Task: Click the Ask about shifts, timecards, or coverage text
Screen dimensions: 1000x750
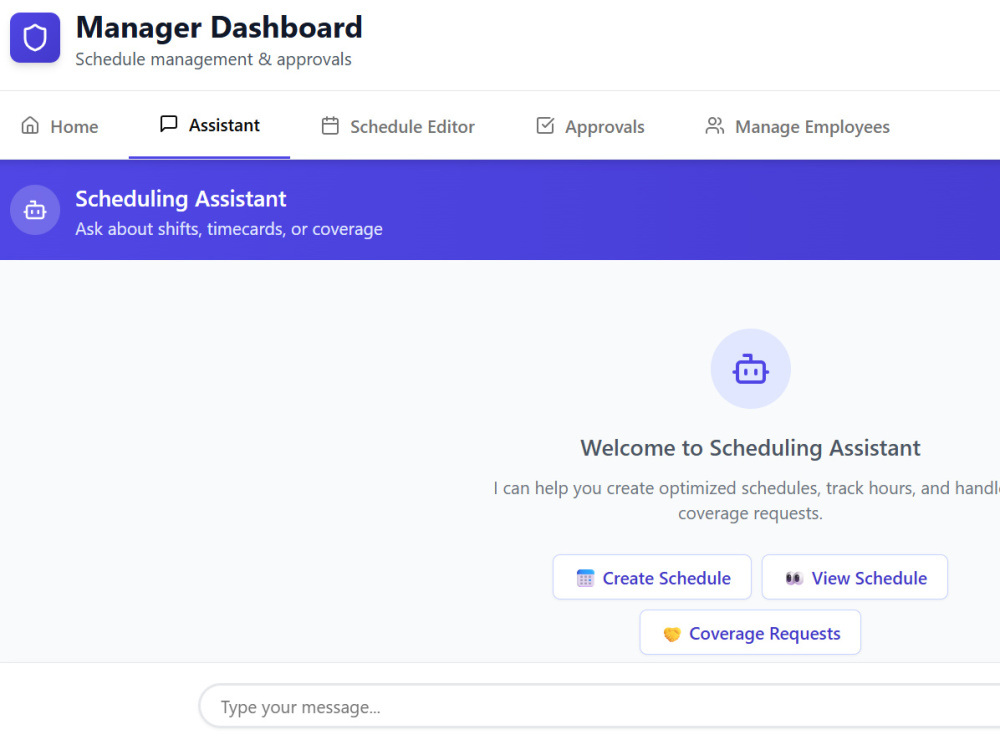Action: [x=229, y=229]
